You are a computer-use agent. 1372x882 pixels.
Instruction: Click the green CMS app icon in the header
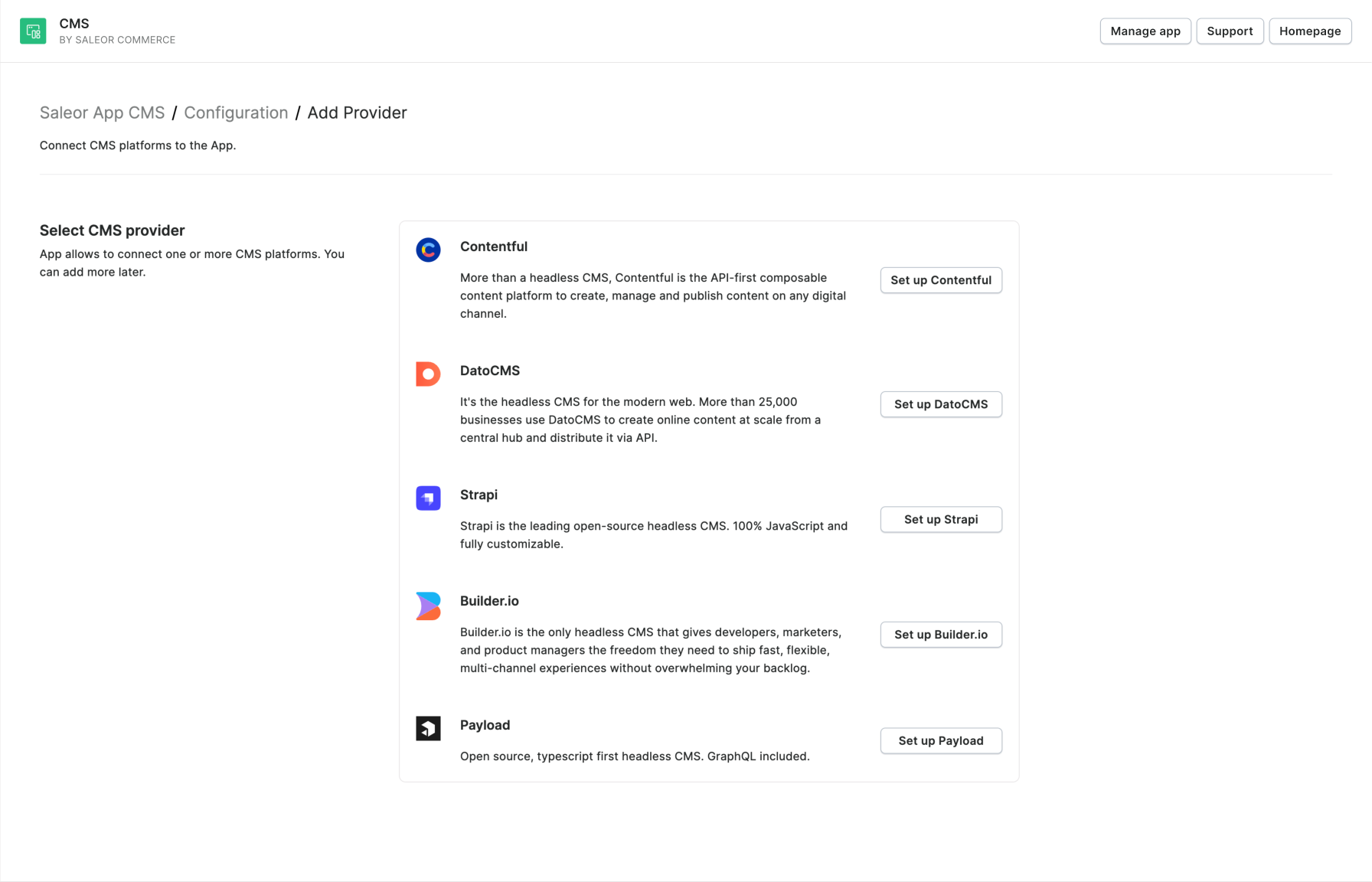(33, 31)
